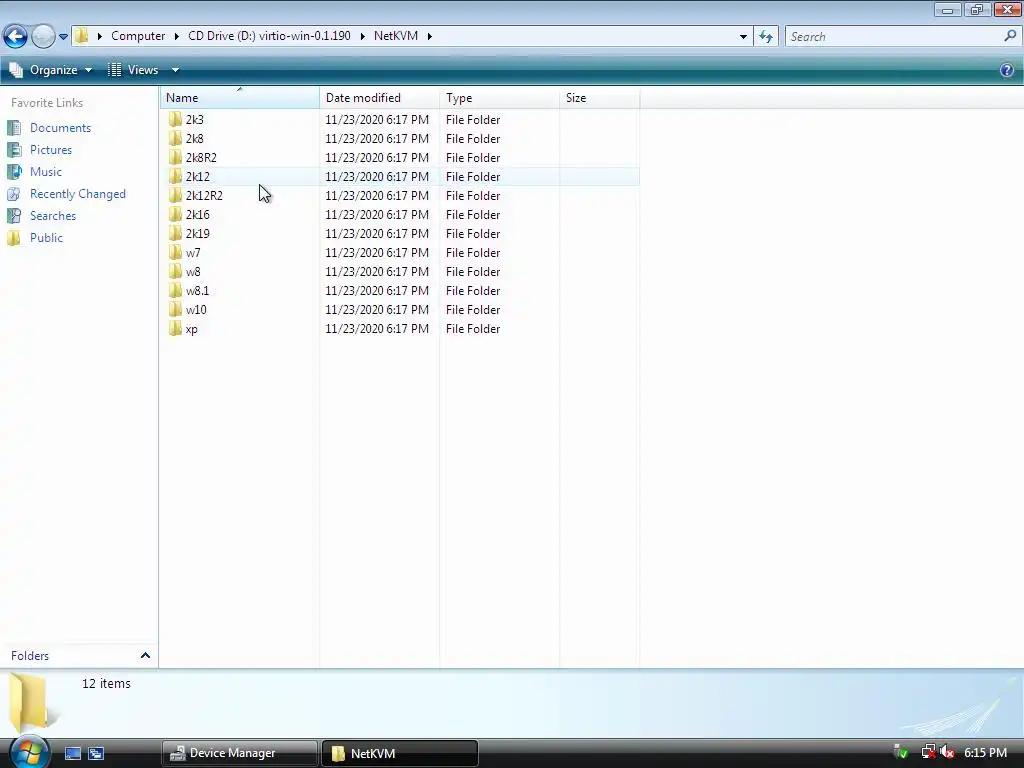
Task: Open the Organize menu
Action: tap(51, 70)
